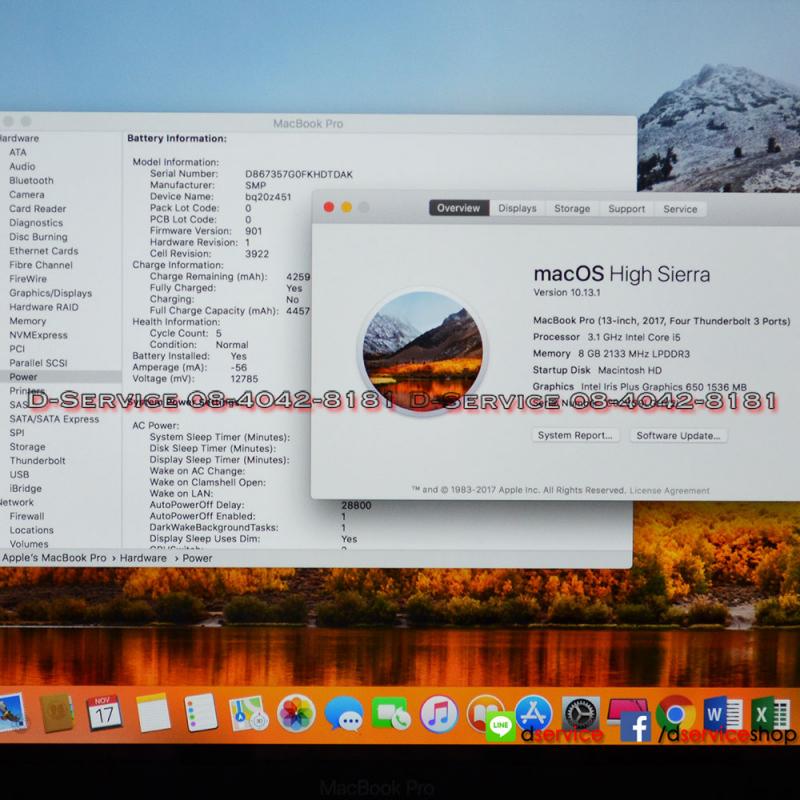Select the Support tab
Screen dimensions: 800x800
627,209
